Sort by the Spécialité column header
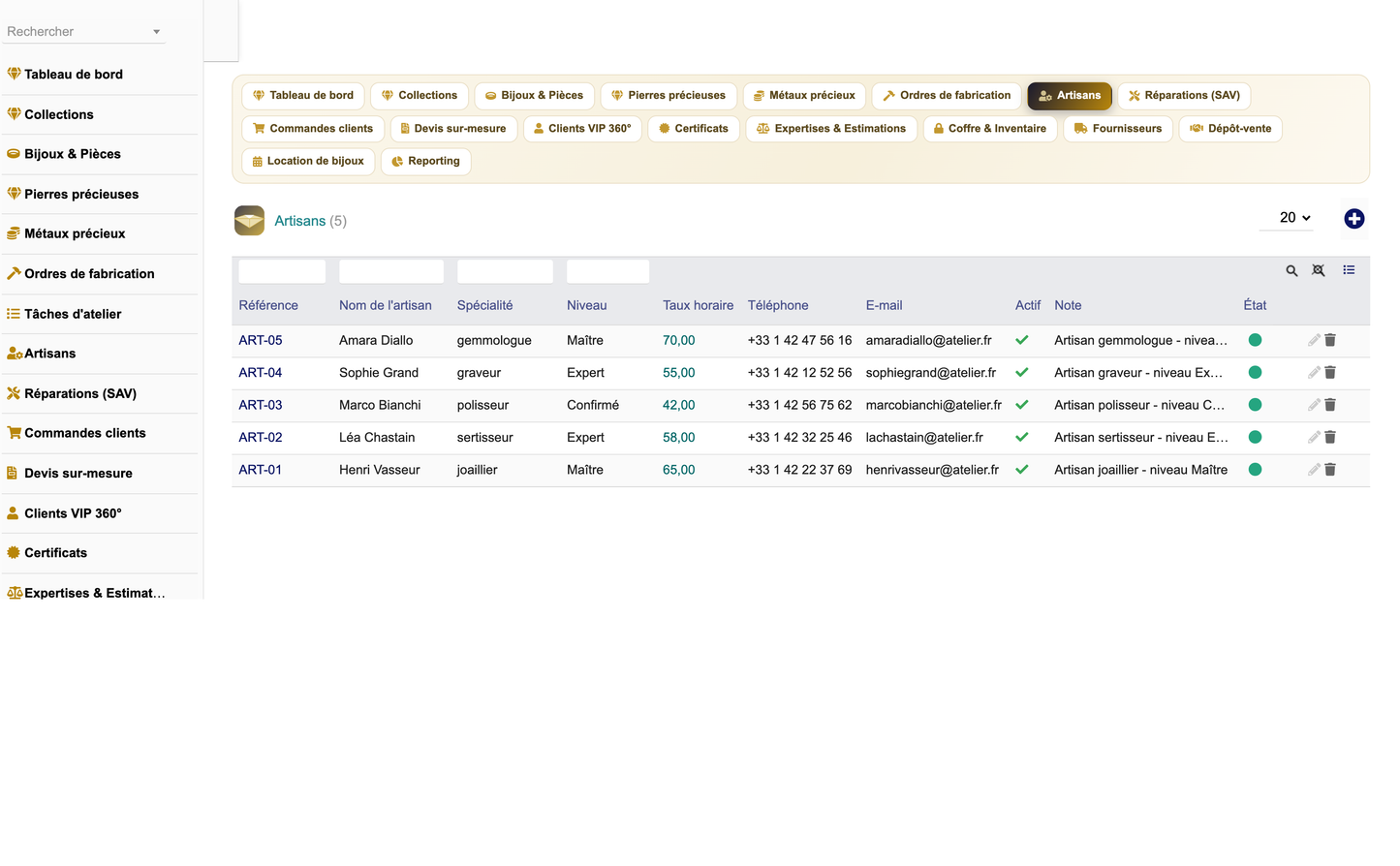Viewport: 1400px width, 866px height. (484, 305)
